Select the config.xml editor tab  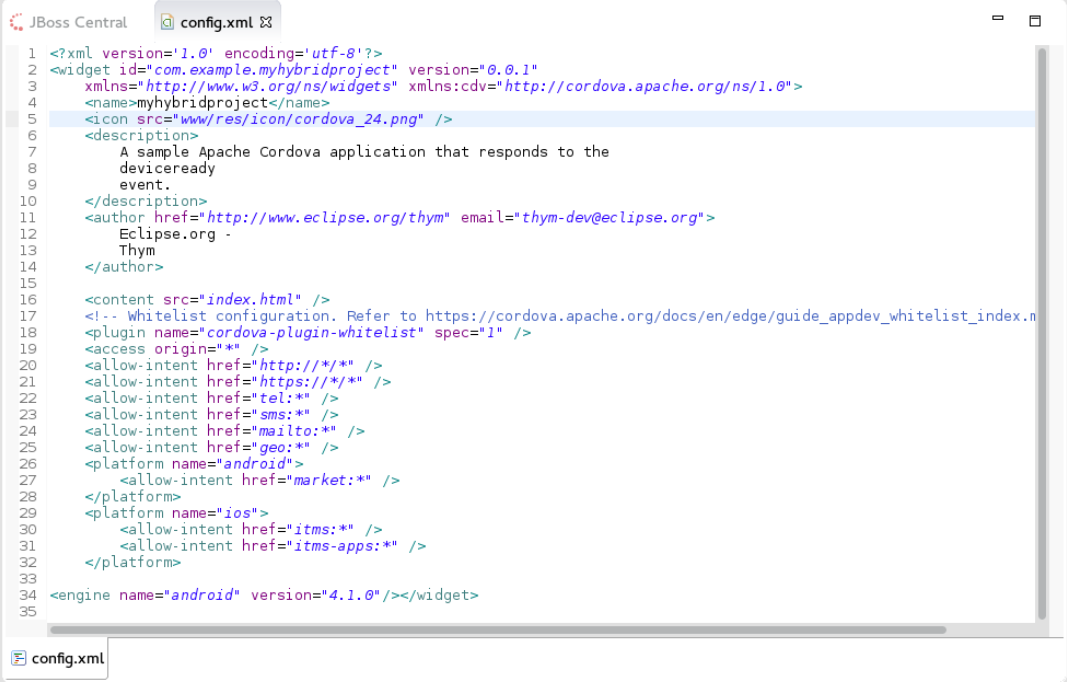click(216, 22)
